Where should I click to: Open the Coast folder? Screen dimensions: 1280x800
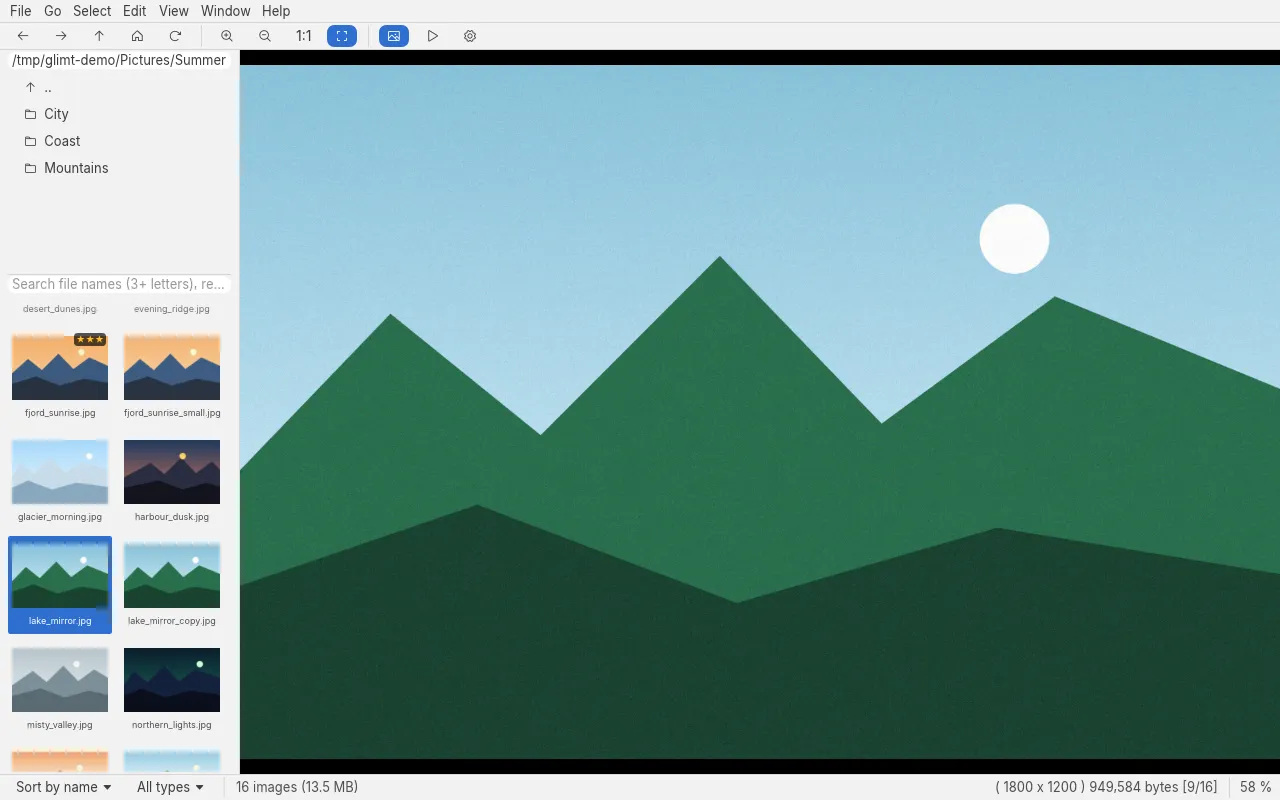(120, 141)
